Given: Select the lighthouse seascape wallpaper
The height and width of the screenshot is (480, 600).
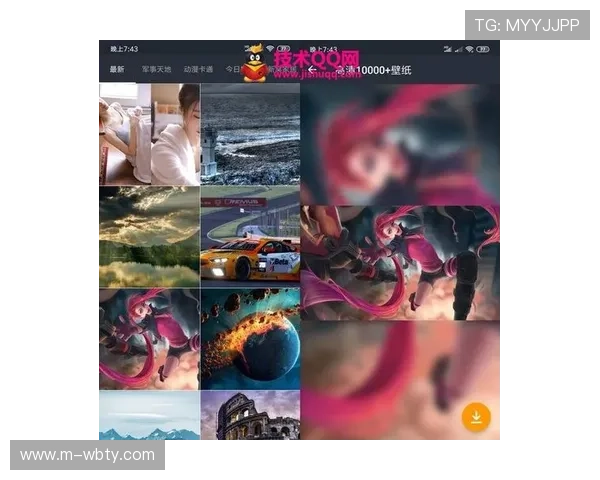Looking at the screenshot, I should tap(250, 133).
